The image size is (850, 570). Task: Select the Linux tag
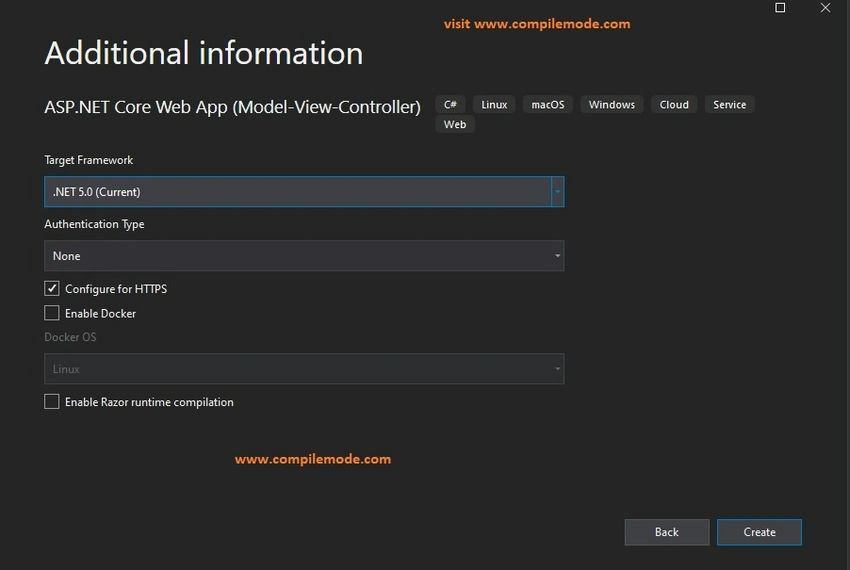pyautogui.click(x=494, y=105)
